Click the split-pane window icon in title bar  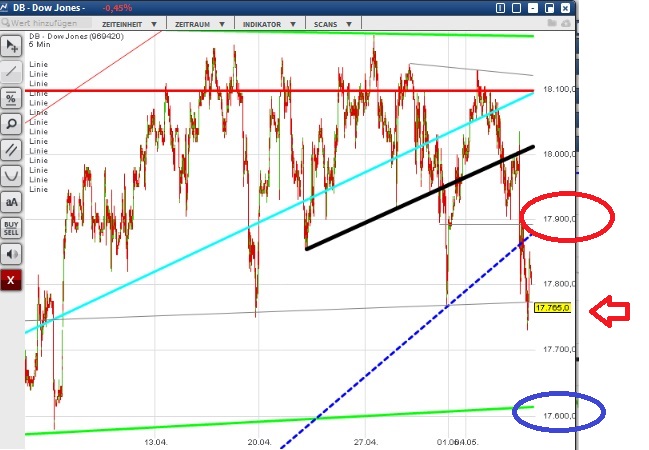pyautogui.click(x=500, y=8)
